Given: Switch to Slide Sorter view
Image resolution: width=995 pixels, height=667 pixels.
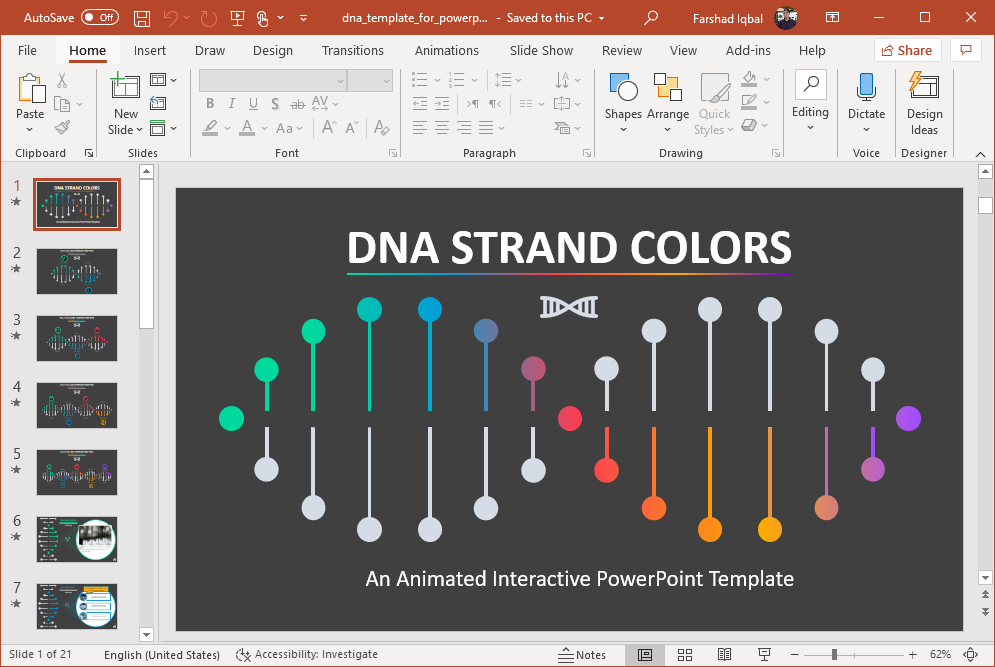Looking at the screenshot, I should 685,655.
